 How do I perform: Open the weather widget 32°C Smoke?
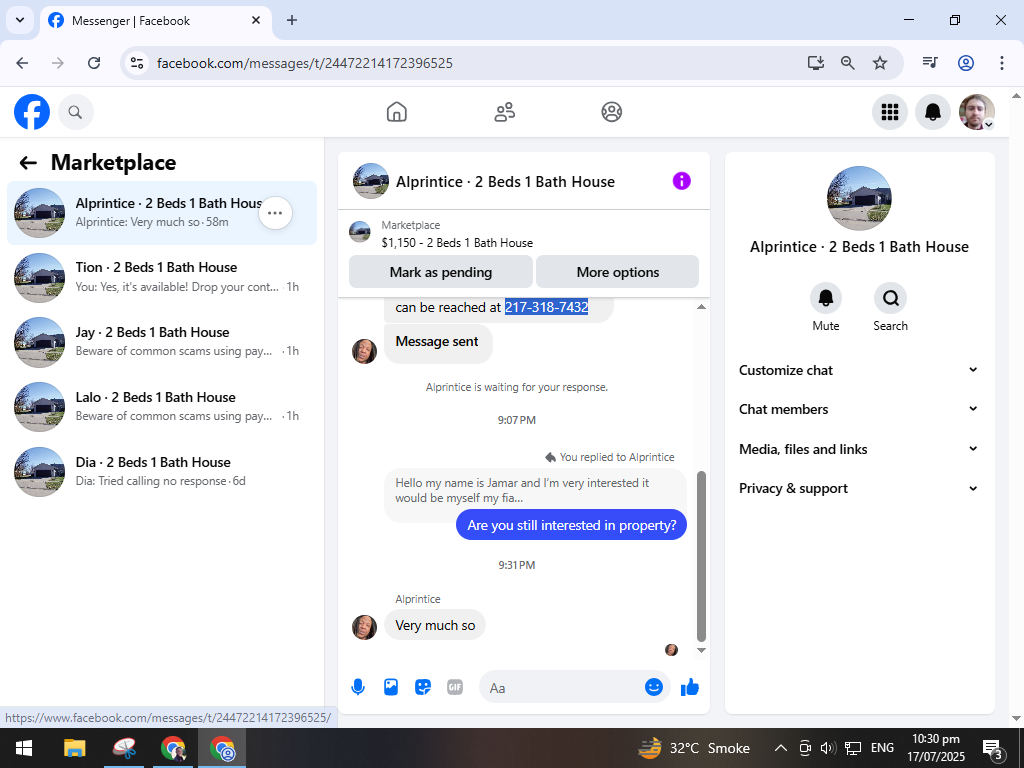(694, 748)
